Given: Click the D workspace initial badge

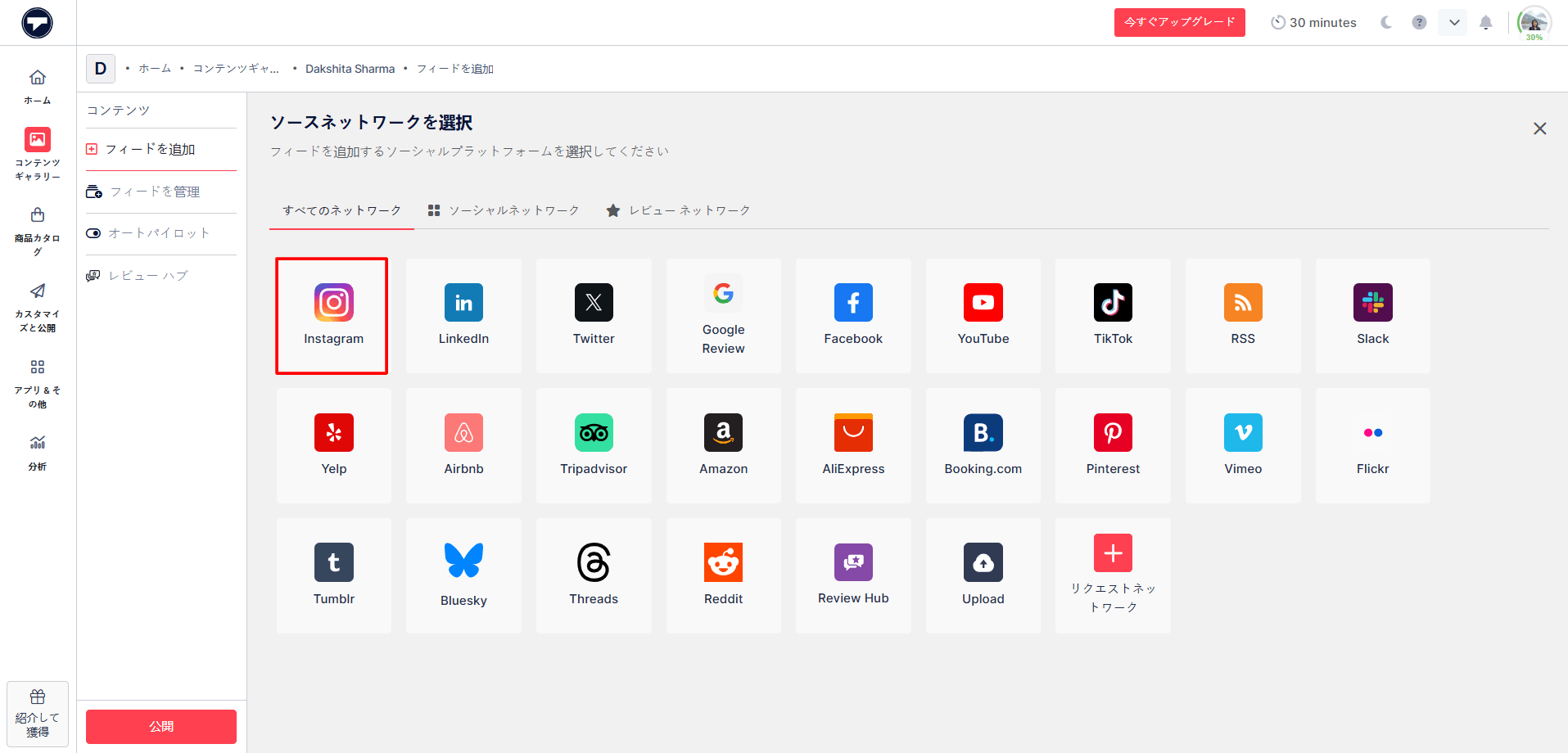Looking at the screenshot, I should click(101, 69).
